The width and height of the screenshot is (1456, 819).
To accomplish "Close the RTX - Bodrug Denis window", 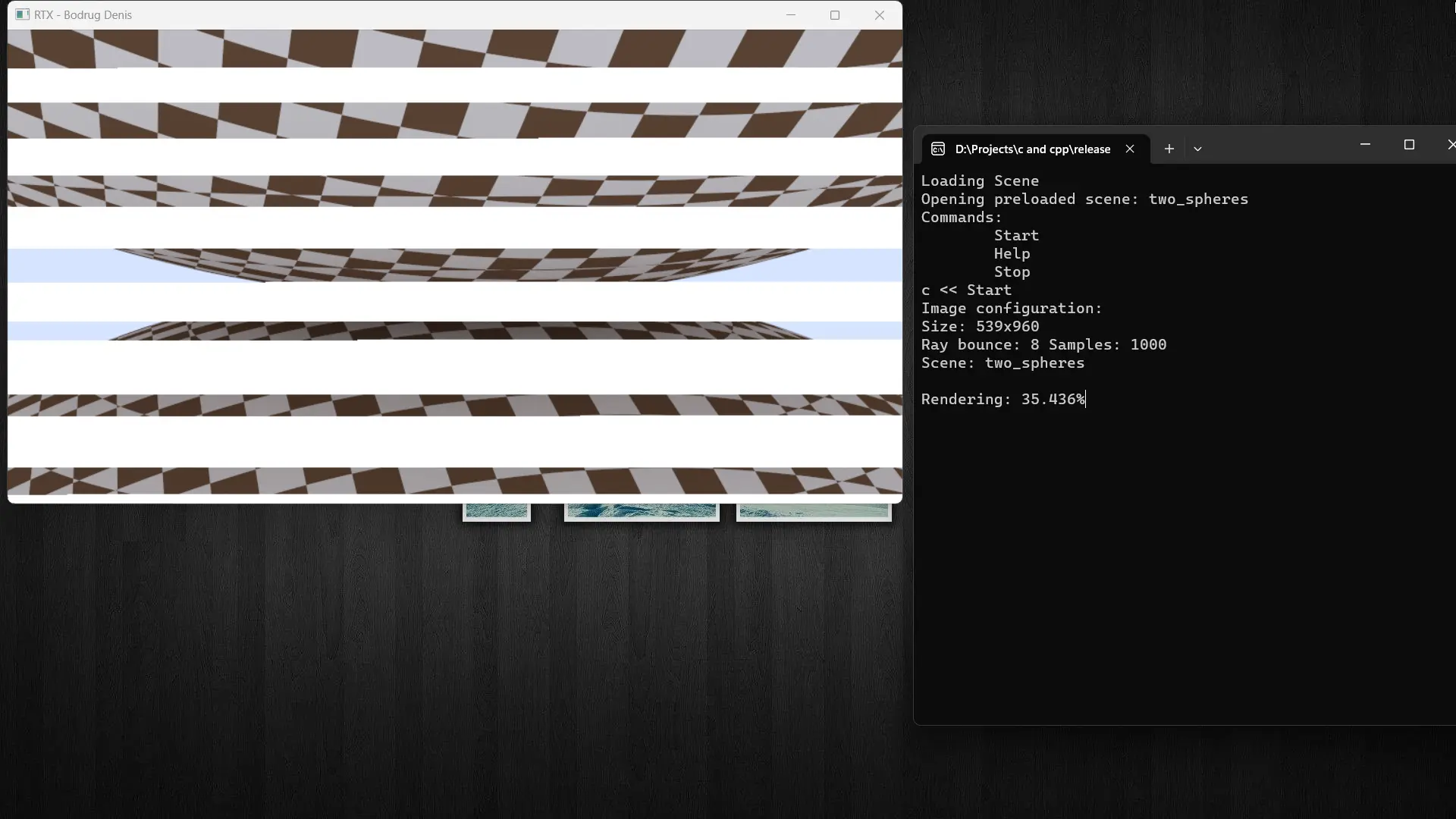I will tap(880, 15).
